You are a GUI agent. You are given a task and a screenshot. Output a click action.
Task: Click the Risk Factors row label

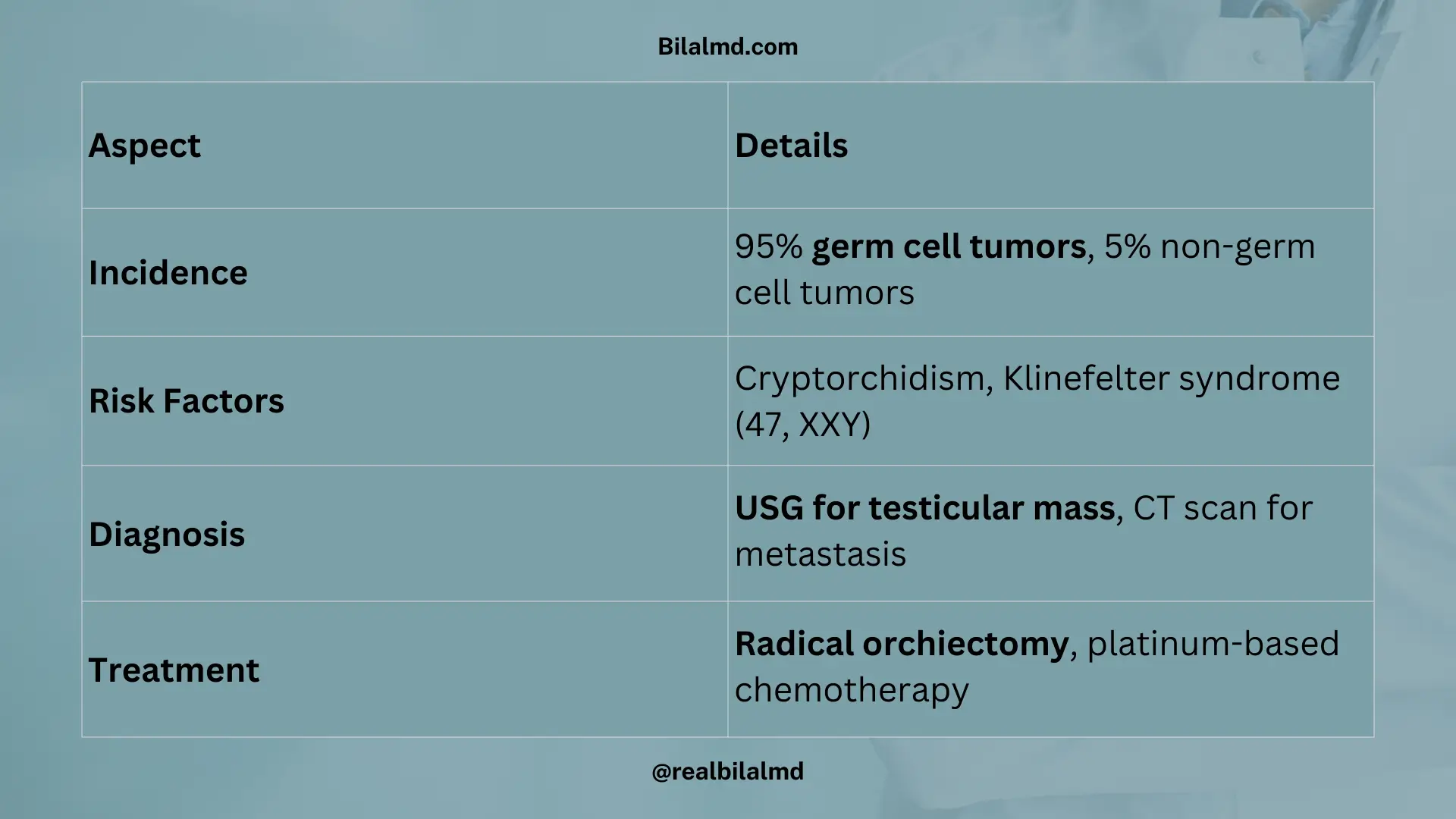click(x=186, y=401)
